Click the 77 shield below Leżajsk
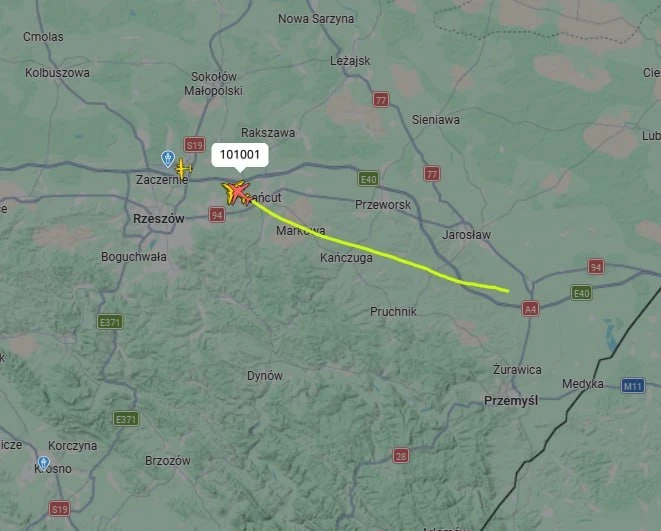661x531 pixels. coord(381,100)
